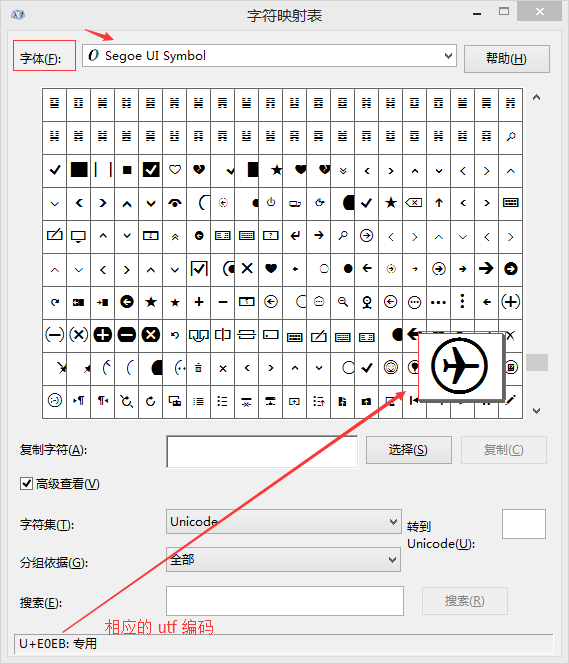Click the 选择(S) select button

point(409,450)
